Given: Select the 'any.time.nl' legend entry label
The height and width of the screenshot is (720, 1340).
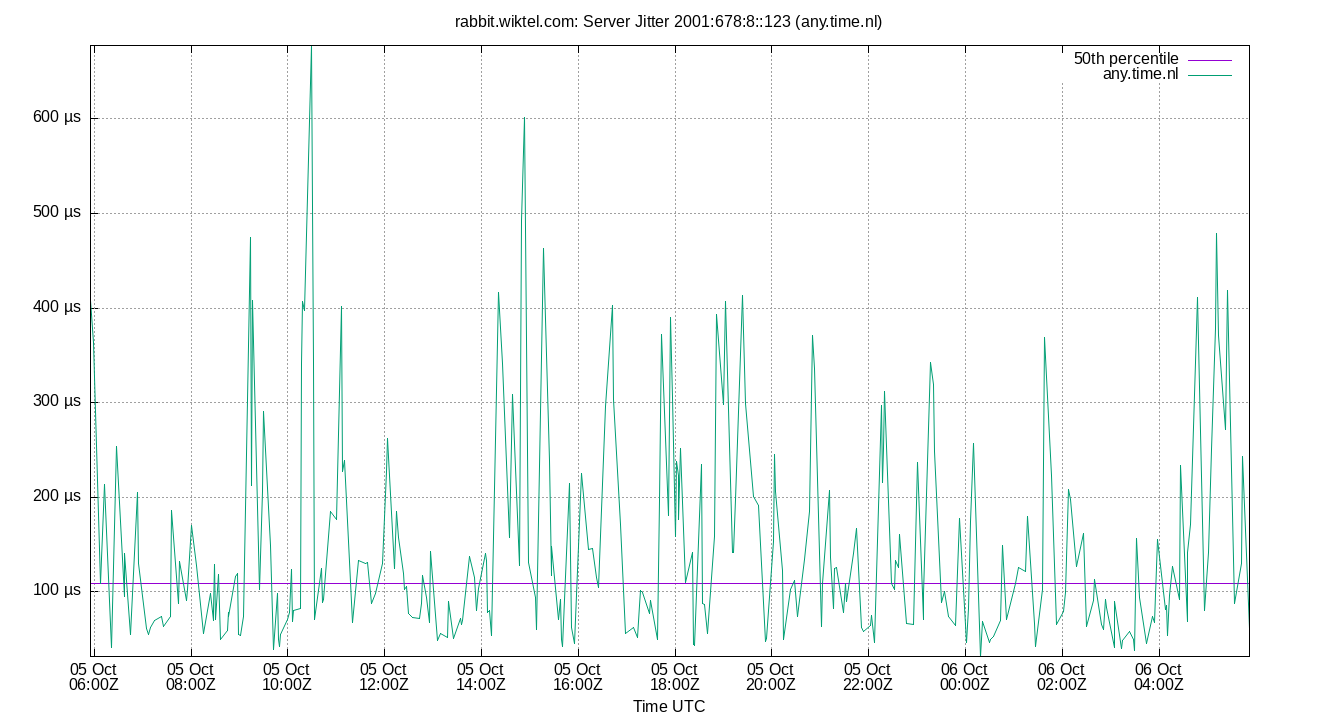Looking at the screenshot, I should tap(1140, 75).
